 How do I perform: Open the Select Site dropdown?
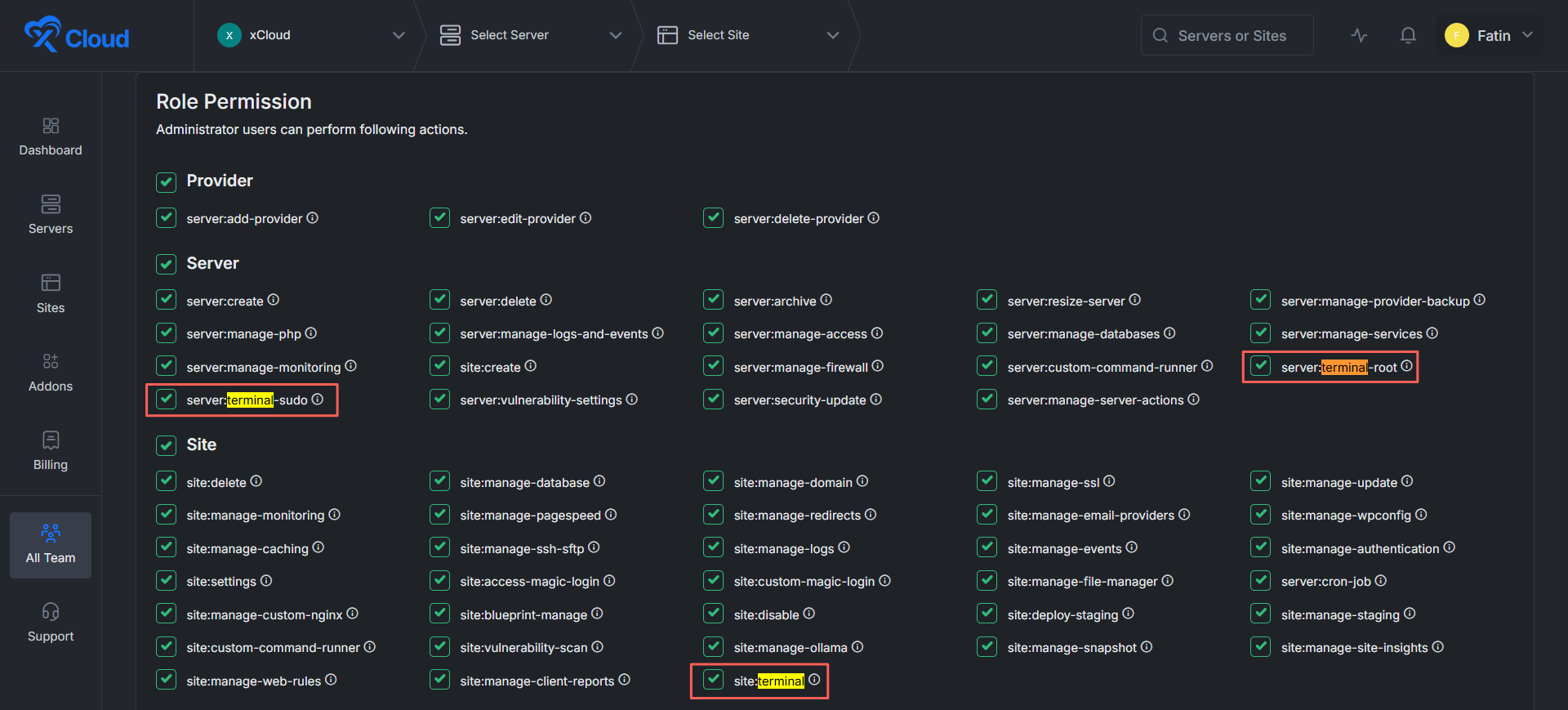point(748,35)
